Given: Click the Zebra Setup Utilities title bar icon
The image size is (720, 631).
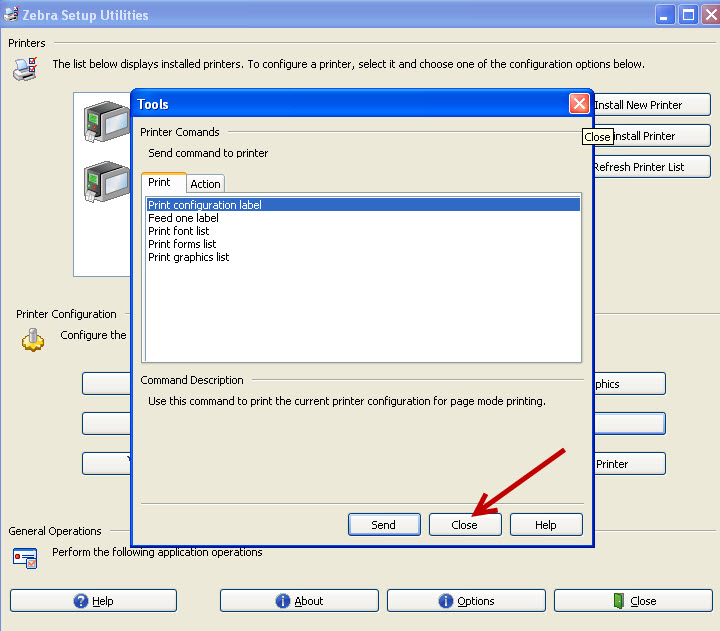Looking at the screenshot, I should click(12, 15).
